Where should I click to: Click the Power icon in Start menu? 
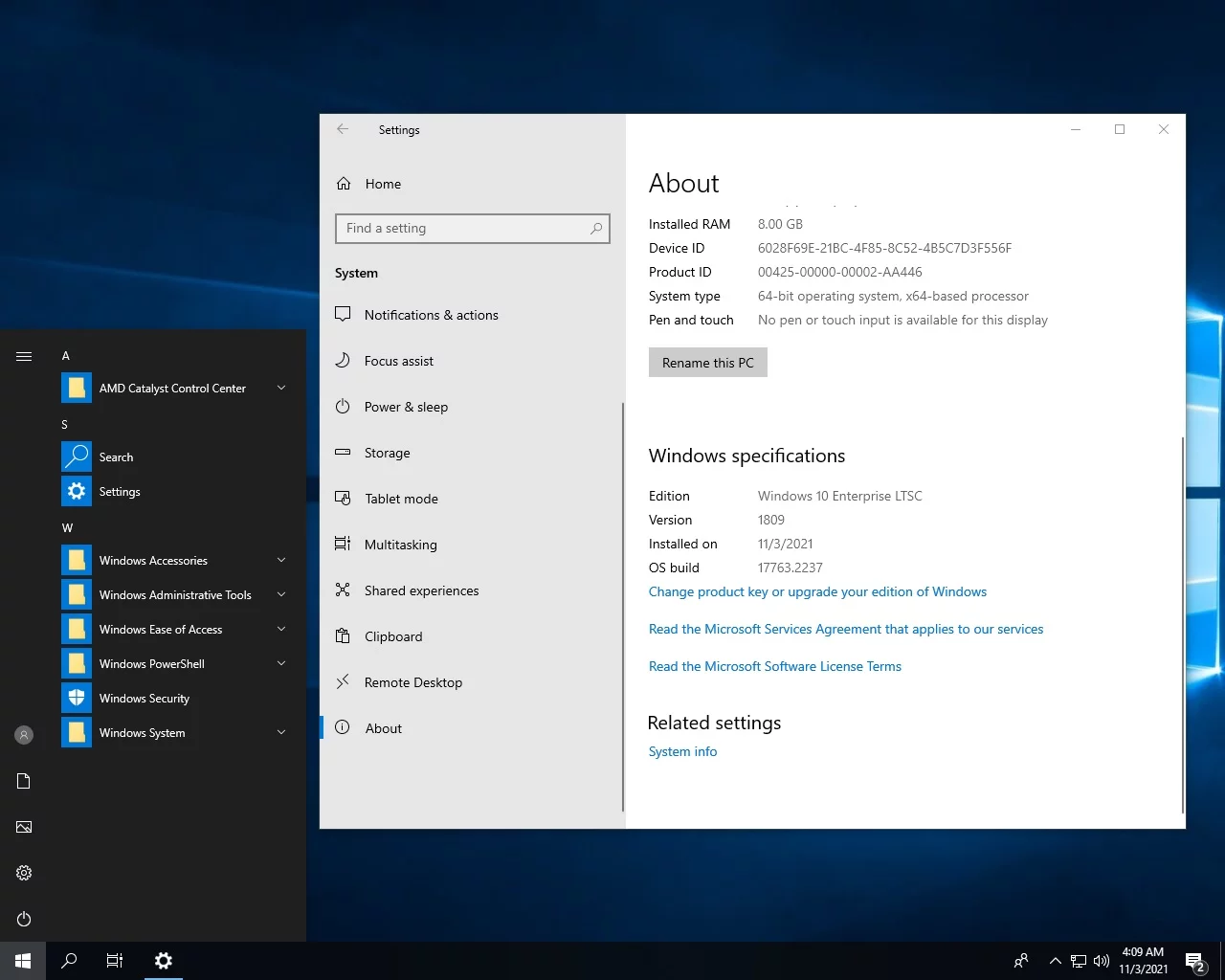pyautogui.click(x=24, y=919)
